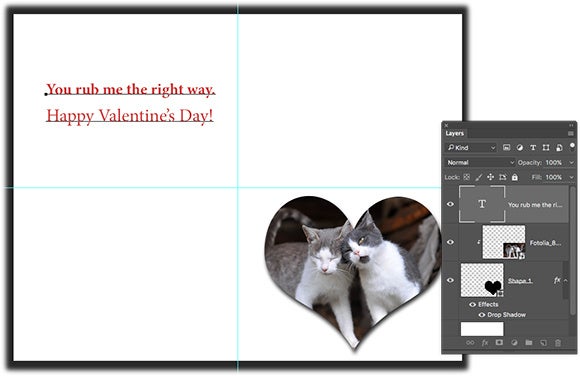Click the heart-shaped cat photo on canvas
The image size is (580, 376).
[x=353, y=272]
